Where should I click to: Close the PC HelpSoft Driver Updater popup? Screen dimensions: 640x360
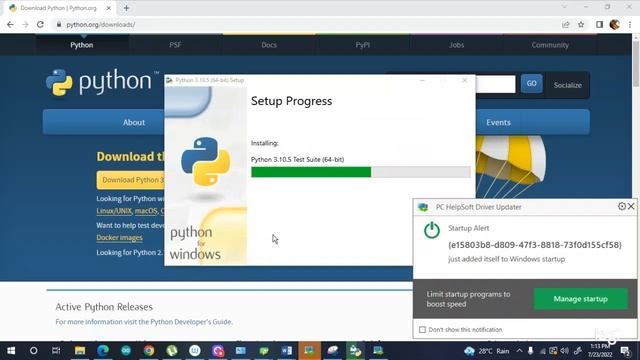tap(631, 207)
